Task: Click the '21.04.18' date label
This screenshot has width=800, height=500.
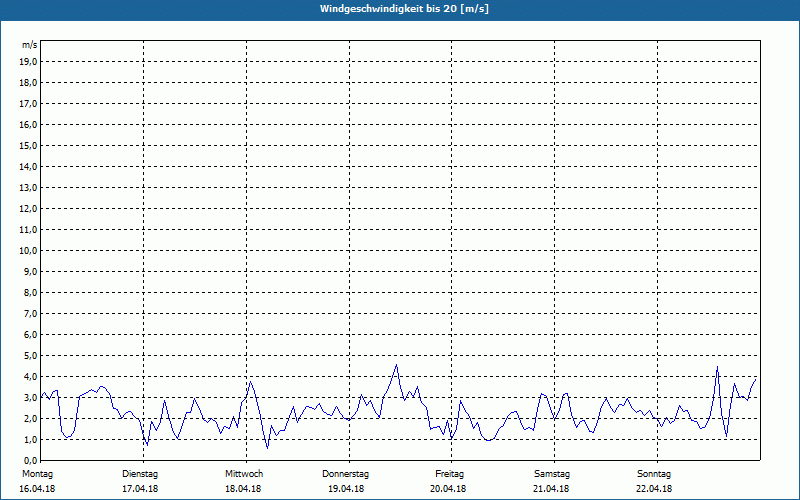Action: tap(551, 489)
